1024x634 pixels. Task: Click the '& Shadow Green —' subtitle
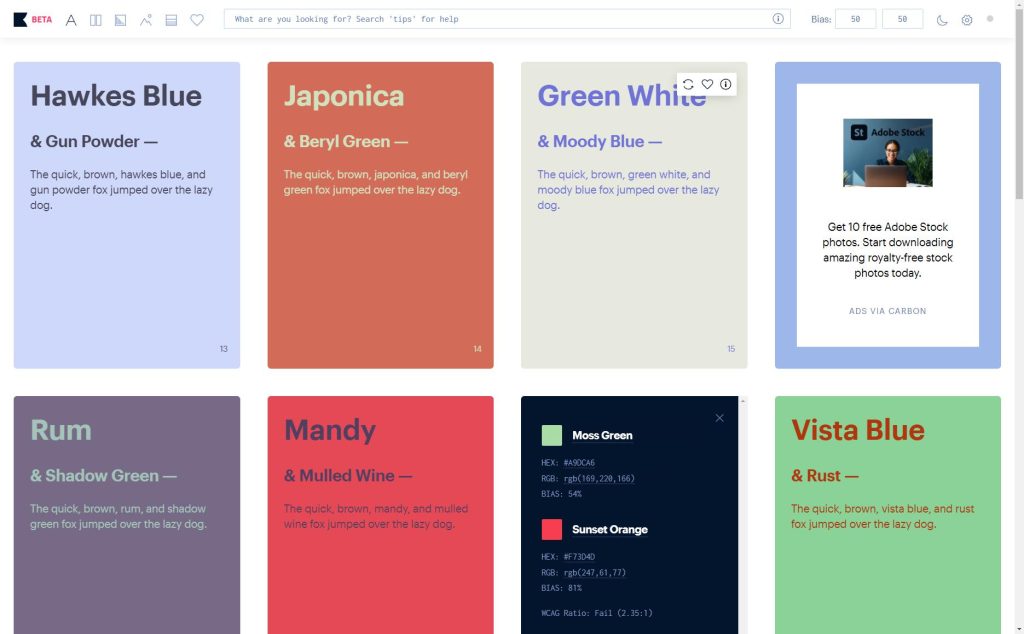[x=103, y=476]
